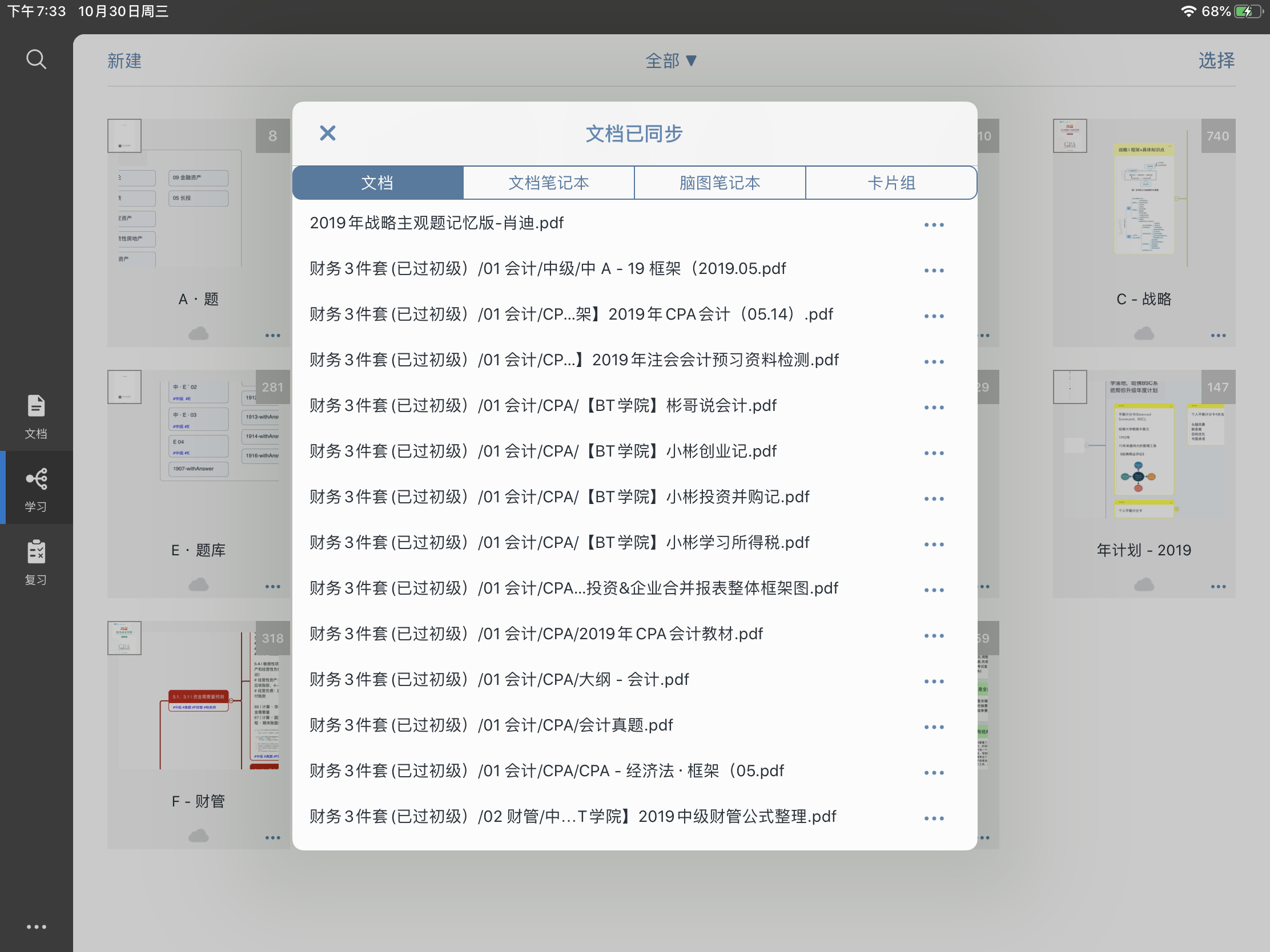Tap the 新建 button

(124, 60)
